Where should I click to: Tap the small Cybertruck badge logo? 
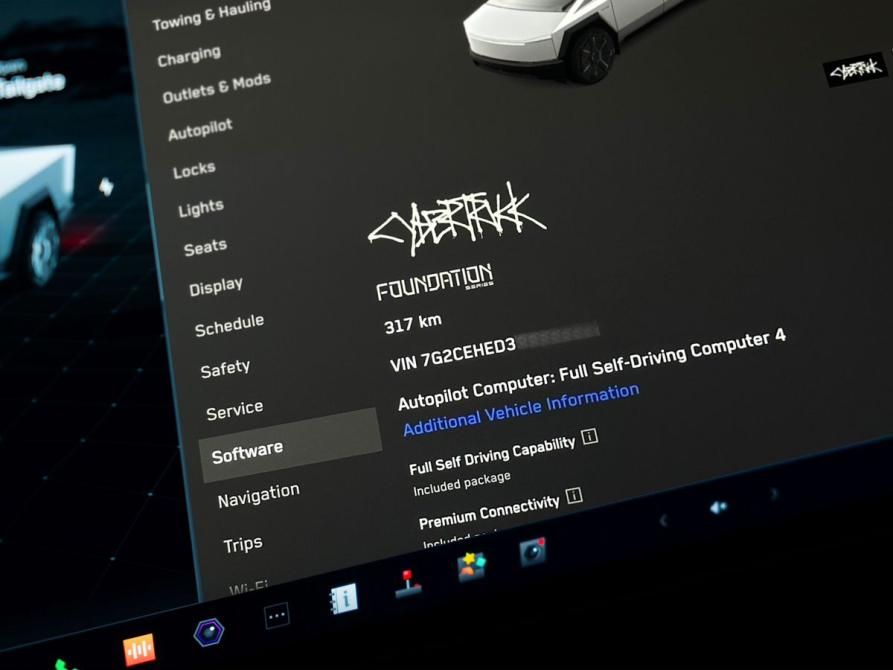854,69
